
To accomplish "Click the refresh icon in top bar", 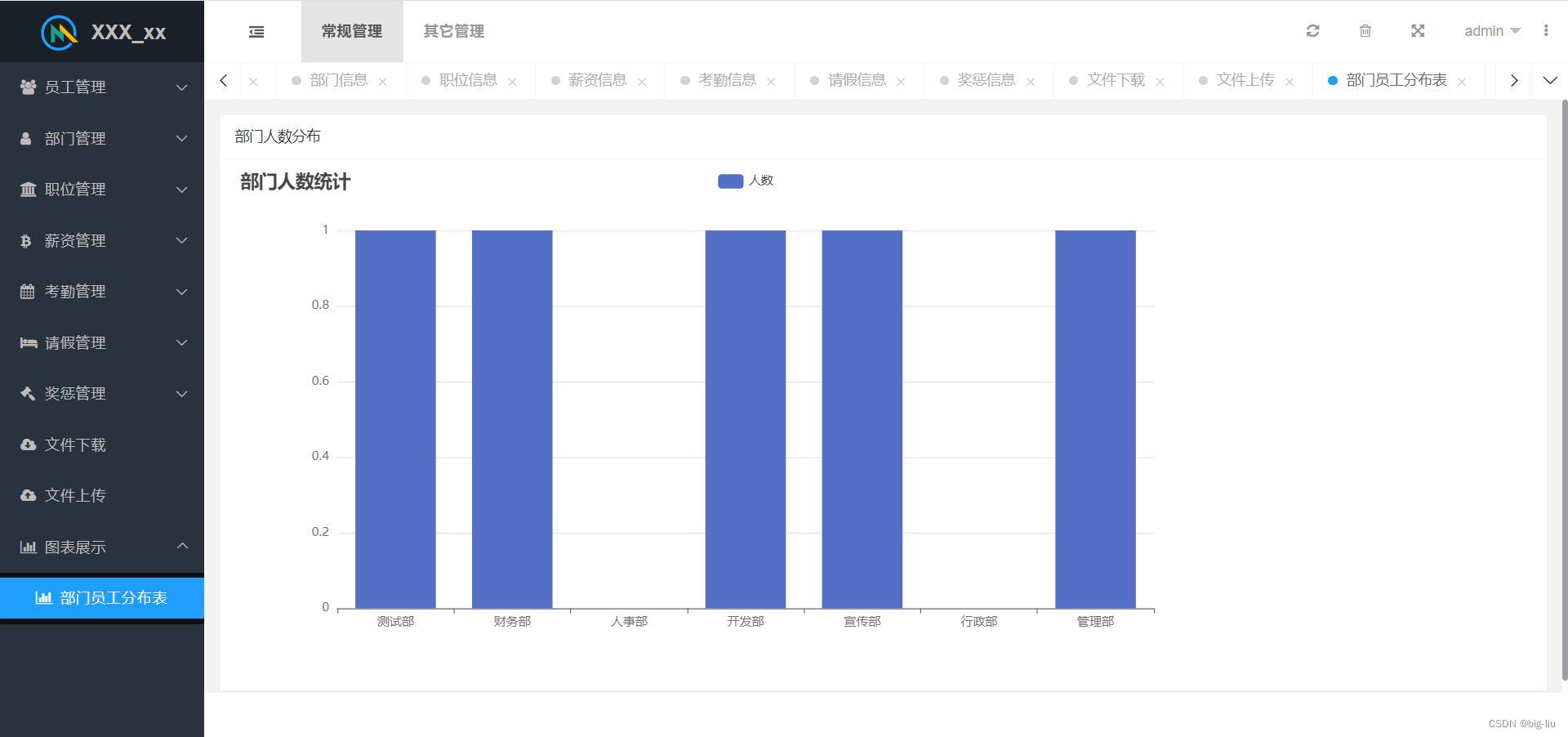I will (x=1312, y=30).
